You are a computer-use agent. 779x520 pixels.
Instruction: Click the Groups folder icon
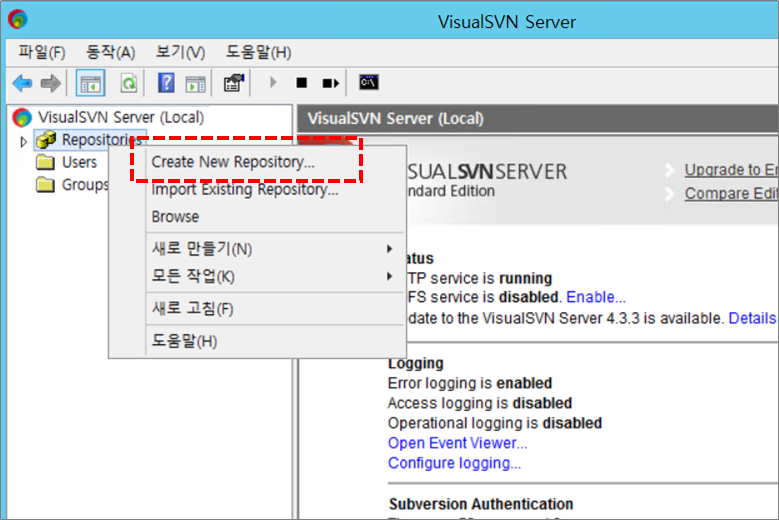pyautogui.click(x=45, y=185)
